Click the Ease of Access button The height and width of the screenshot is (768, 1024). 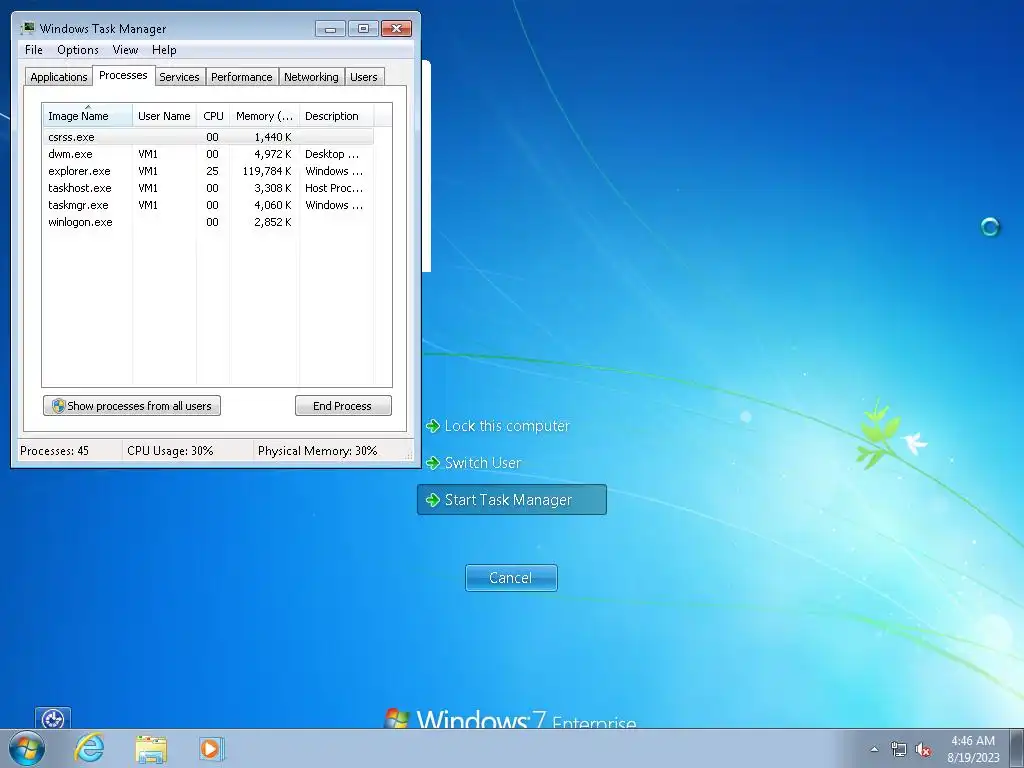click(x=53, y=718)
